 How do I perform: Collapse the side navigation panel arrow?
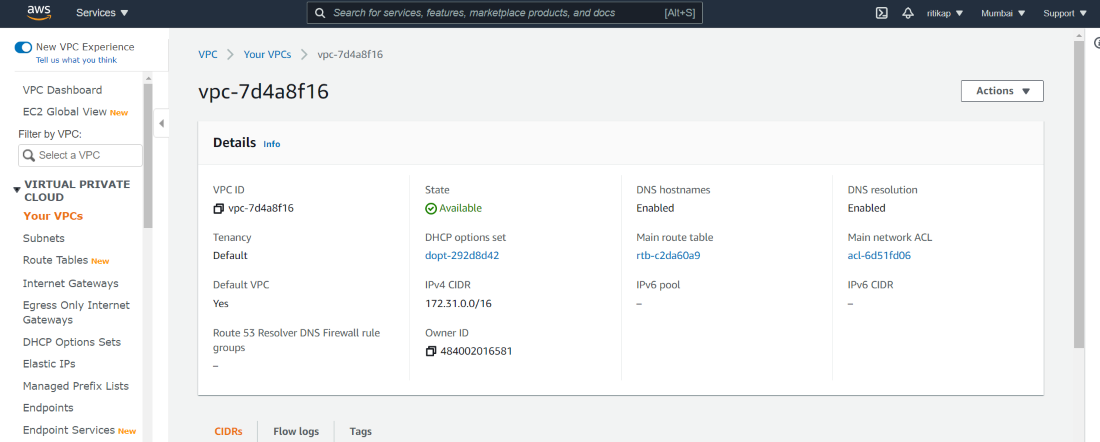click(x=161, y=123)
